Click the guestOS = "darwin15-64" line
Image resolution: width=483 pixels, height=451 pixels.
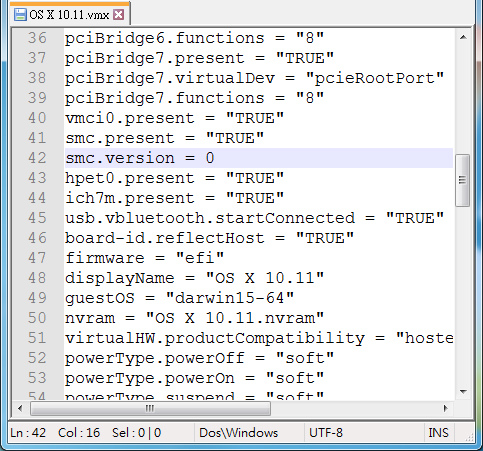(x=179, y=298)
